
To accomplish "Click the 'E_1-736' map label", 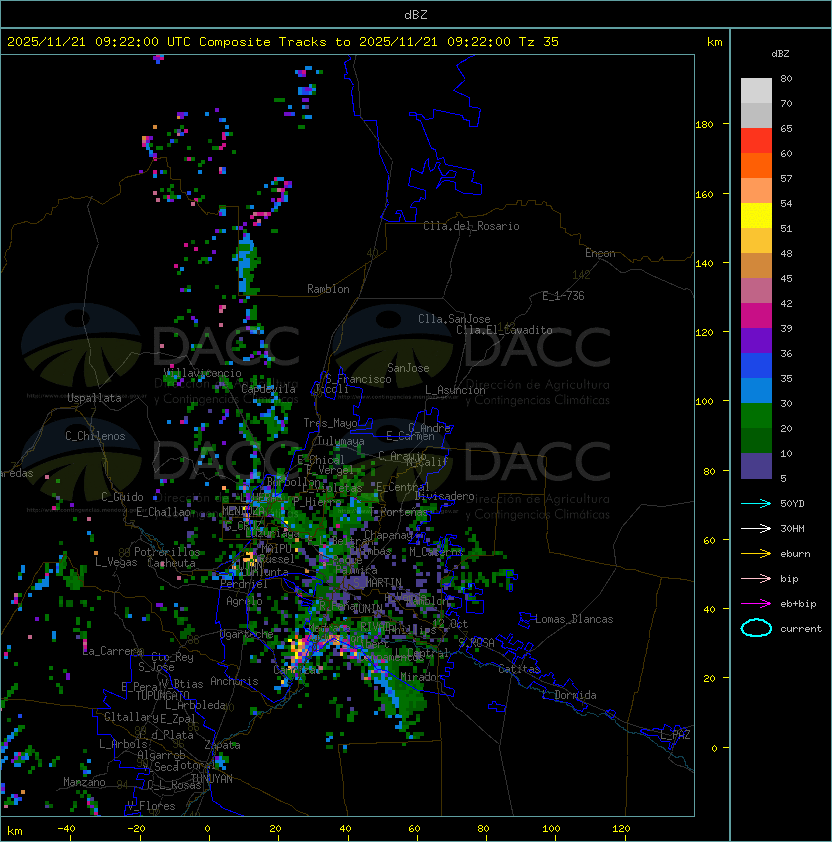I will (563, 296).
